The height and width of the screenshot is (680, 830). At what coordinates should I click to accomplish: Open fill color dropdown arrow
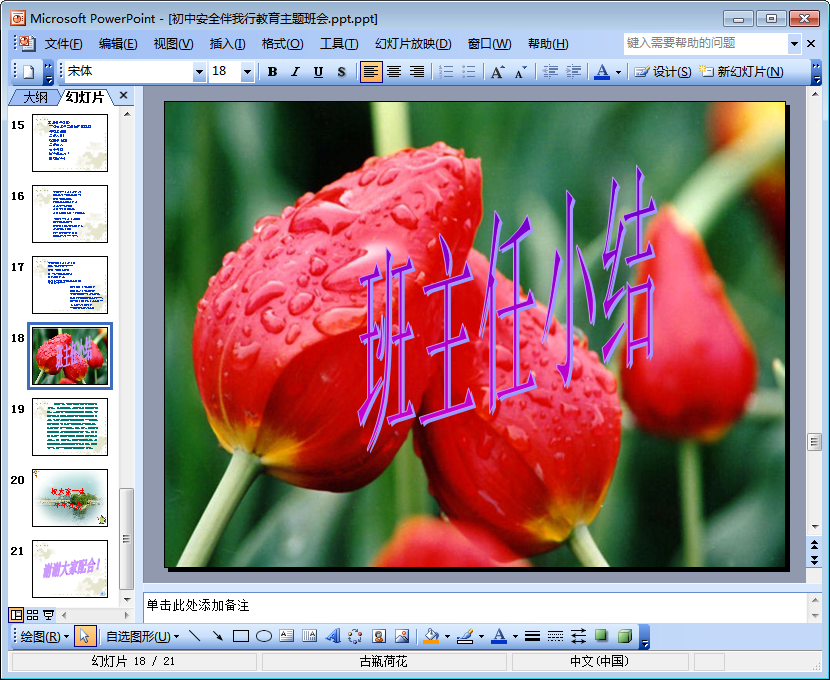pyautogui.click(x=447, y=637)
